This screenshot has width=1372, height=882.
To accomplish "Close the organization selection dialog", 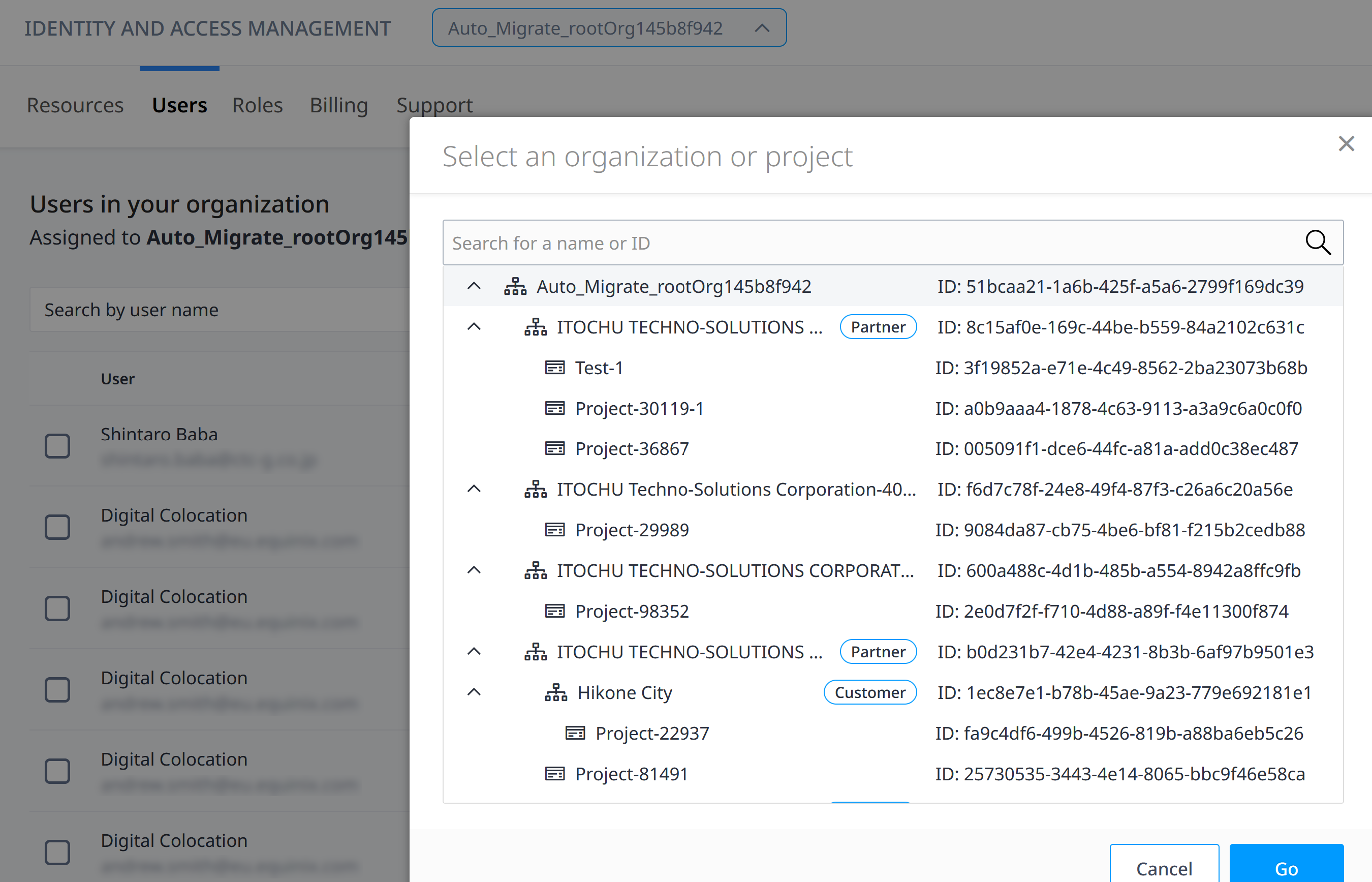I will pos(1346,144).
